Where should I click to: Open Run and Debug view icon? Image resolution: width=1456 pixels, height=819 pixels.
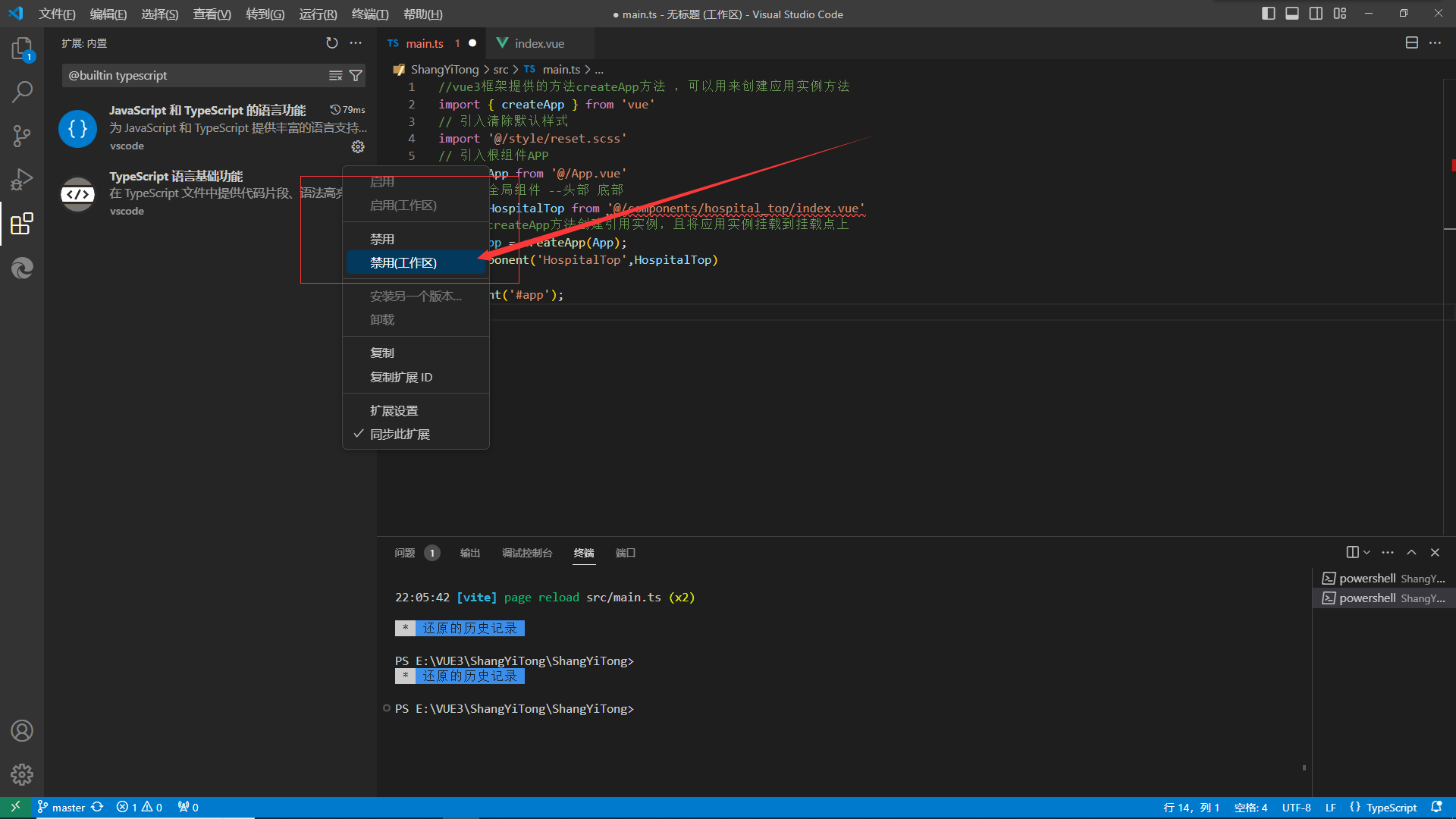[22, 180]
